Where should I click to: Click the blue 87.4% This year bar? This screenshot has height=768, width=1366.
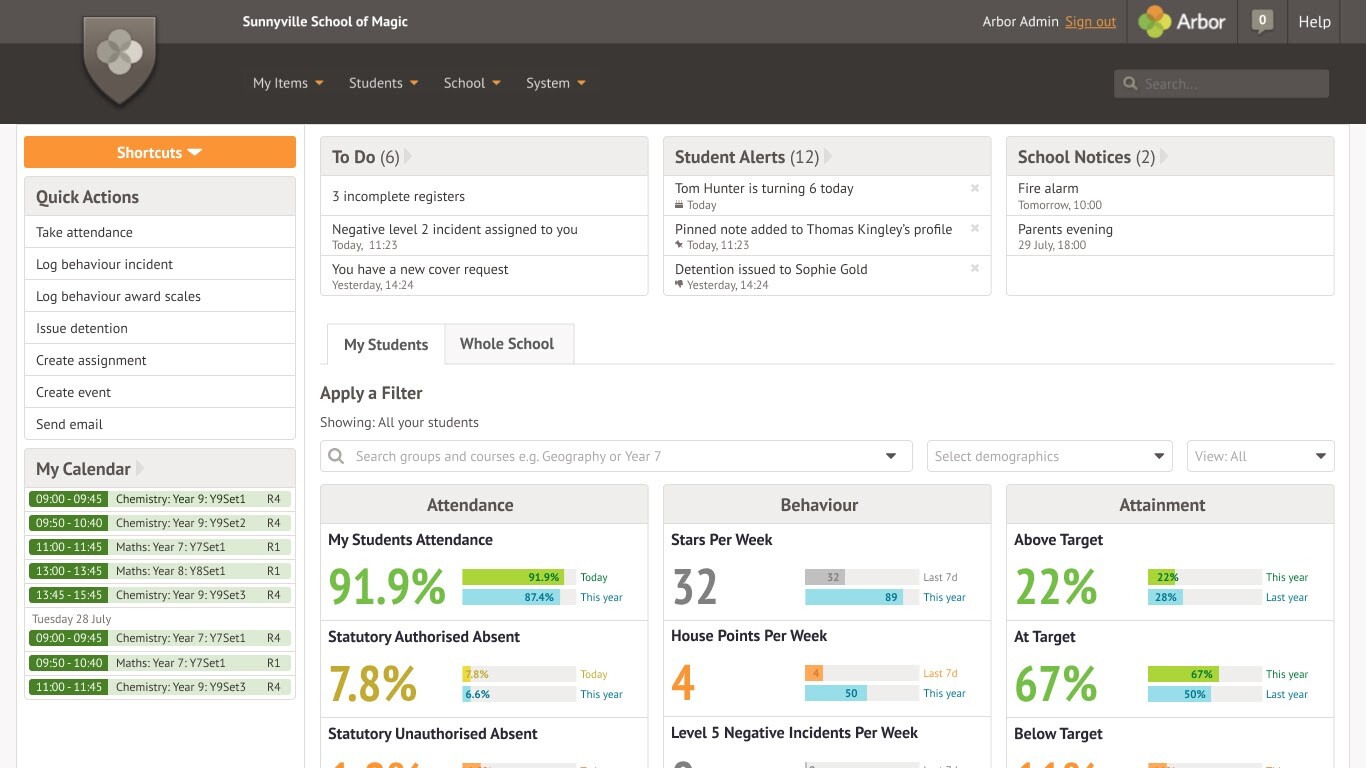[x=510, y=597]
